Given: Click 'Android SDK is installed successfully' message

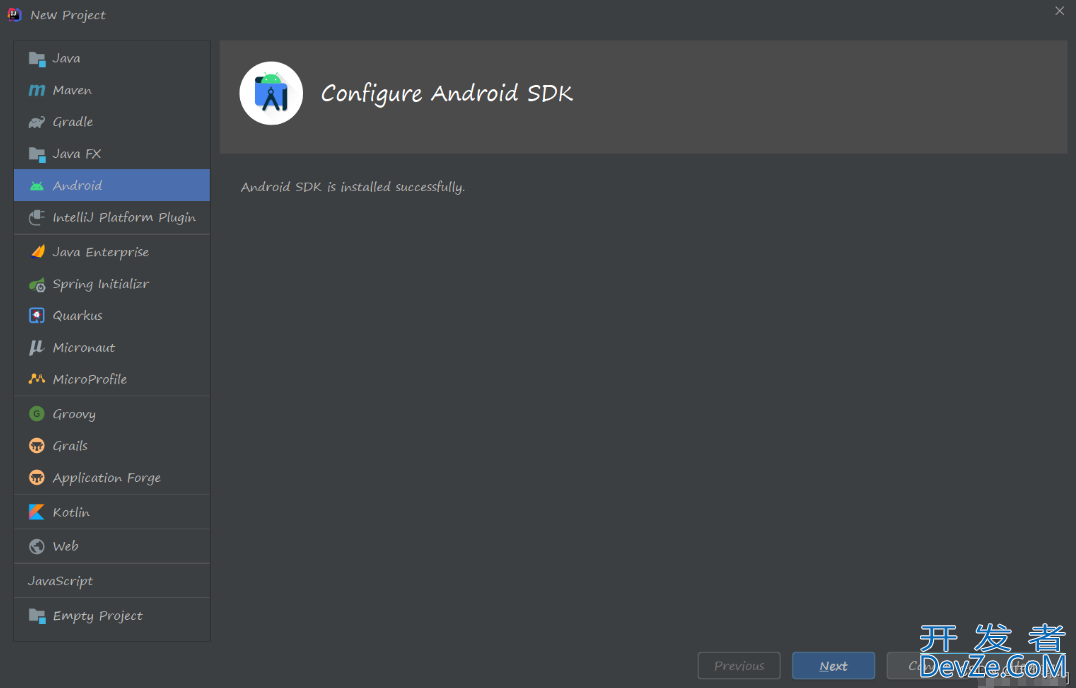Looking at the screenshot, I should 353,187.
